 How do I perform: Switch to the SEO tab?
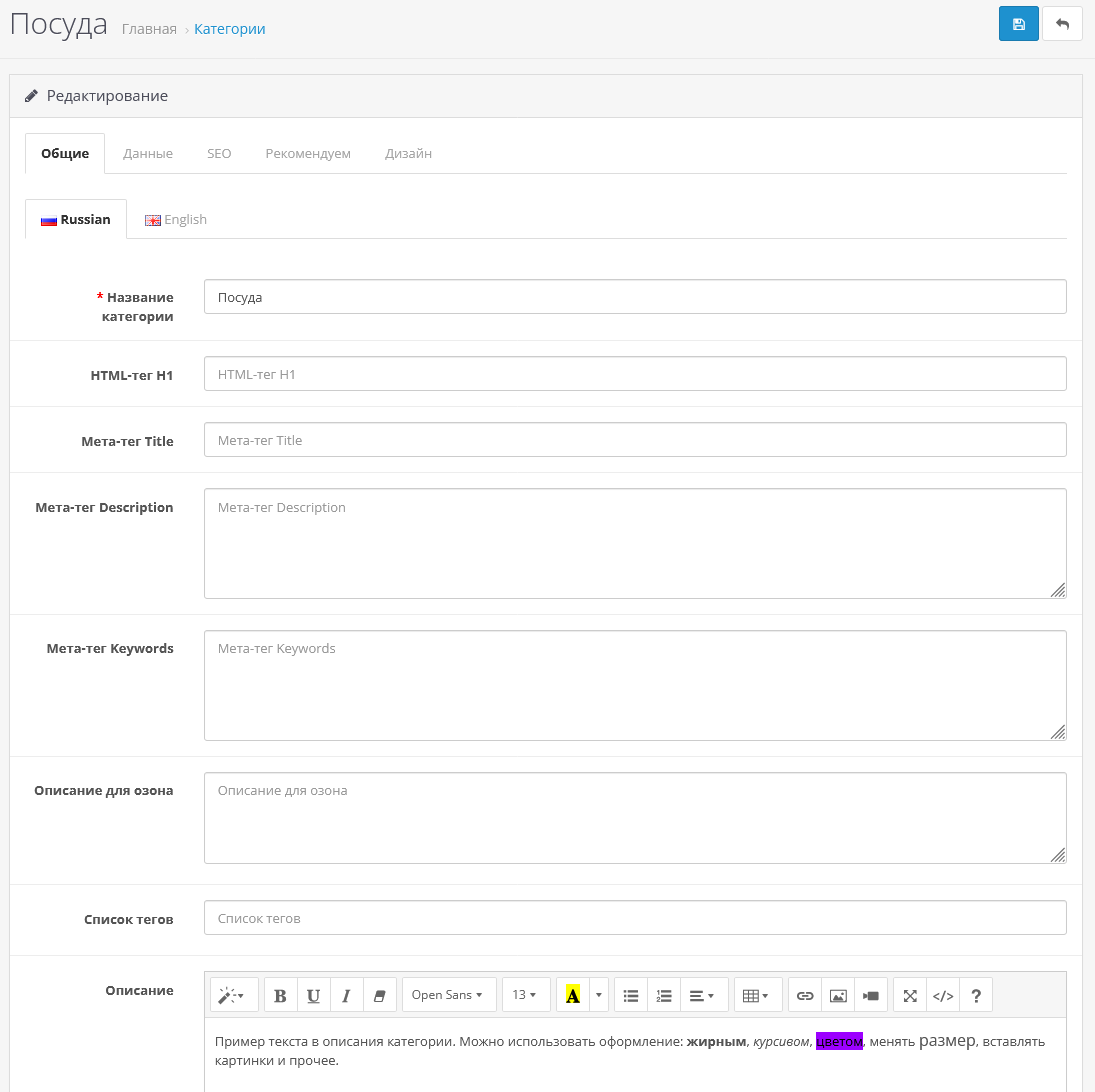pyautogui.click(x=219, y=154)
